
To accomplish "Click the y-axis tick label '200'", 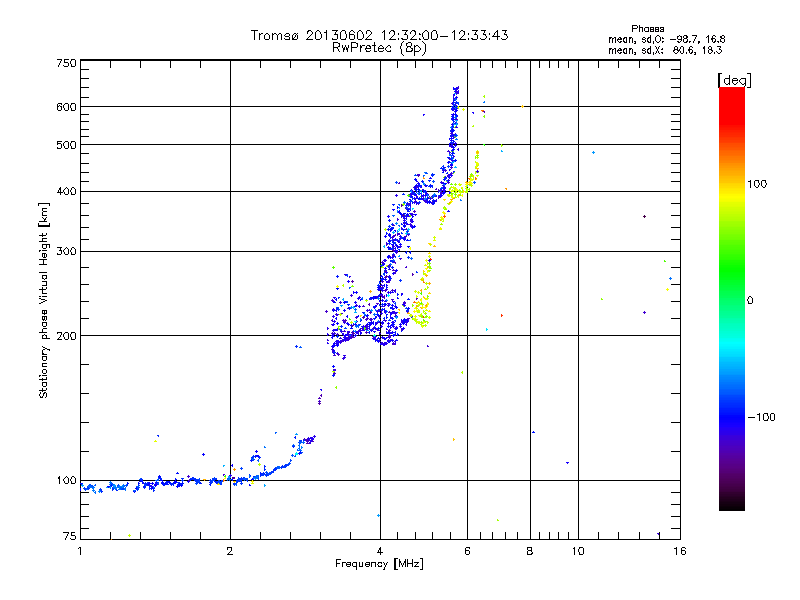I will point(66,336).
